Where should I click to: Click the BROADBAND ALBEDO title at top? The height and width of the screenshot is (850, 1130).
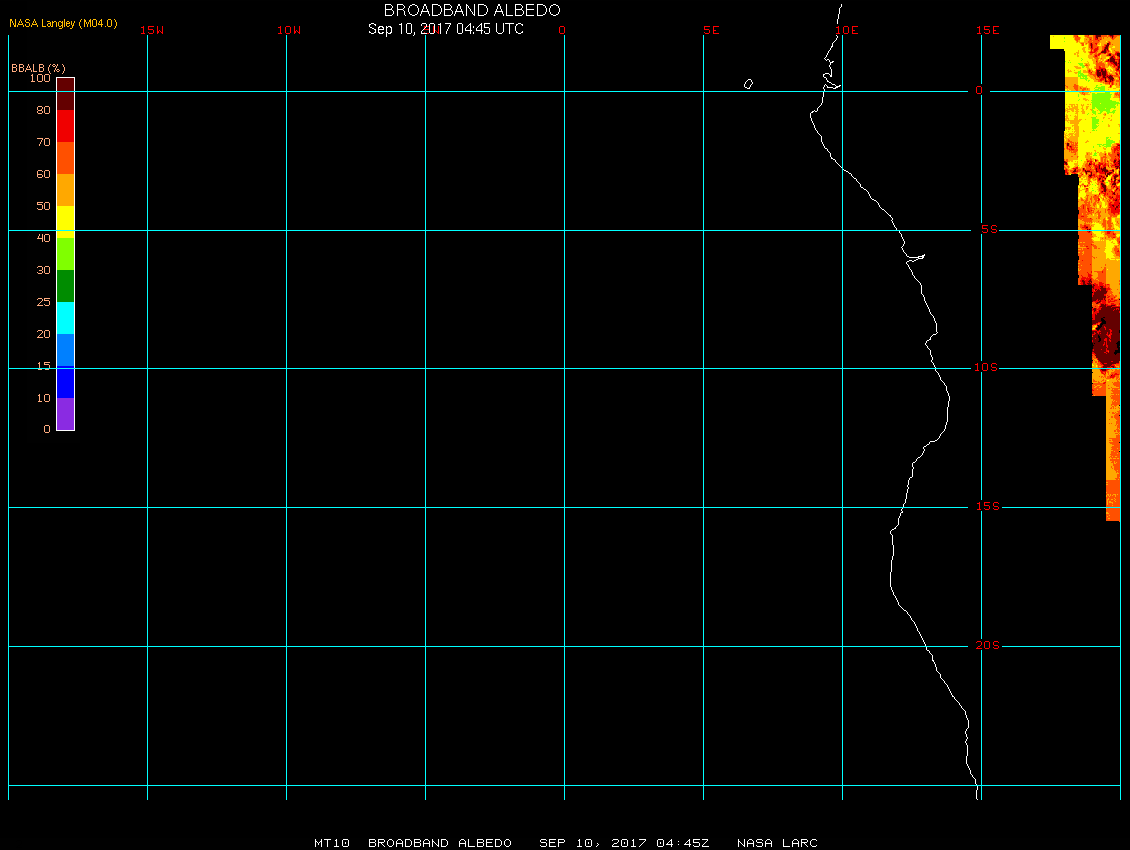tap(472, 10)
